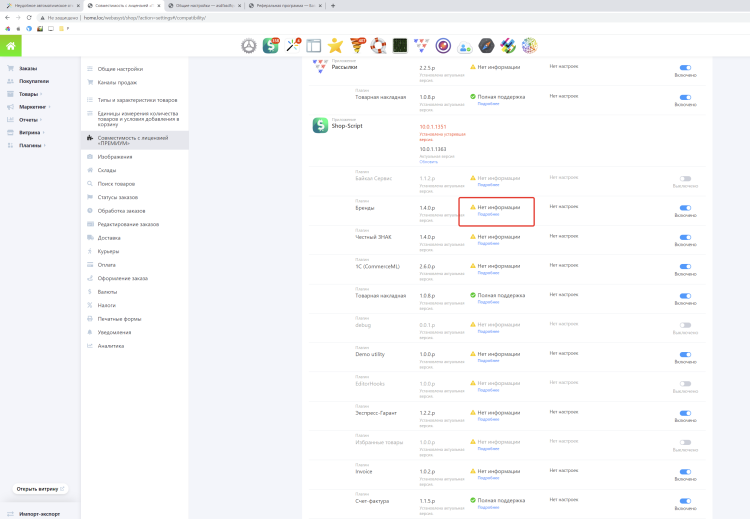Disable the Честный ЗНАК plugin toggle

click(685, 238)
